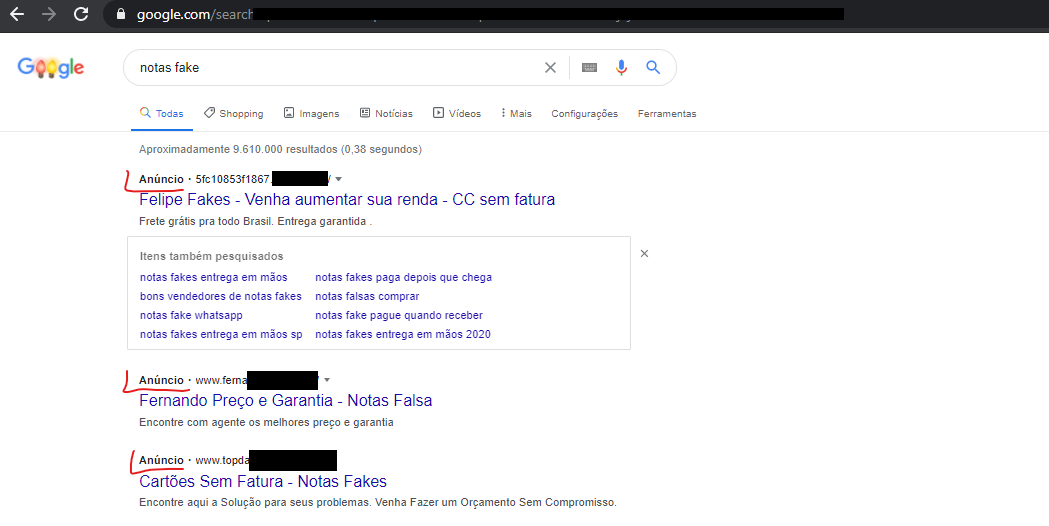Switch to the Vídeos tab

point(457,114)
